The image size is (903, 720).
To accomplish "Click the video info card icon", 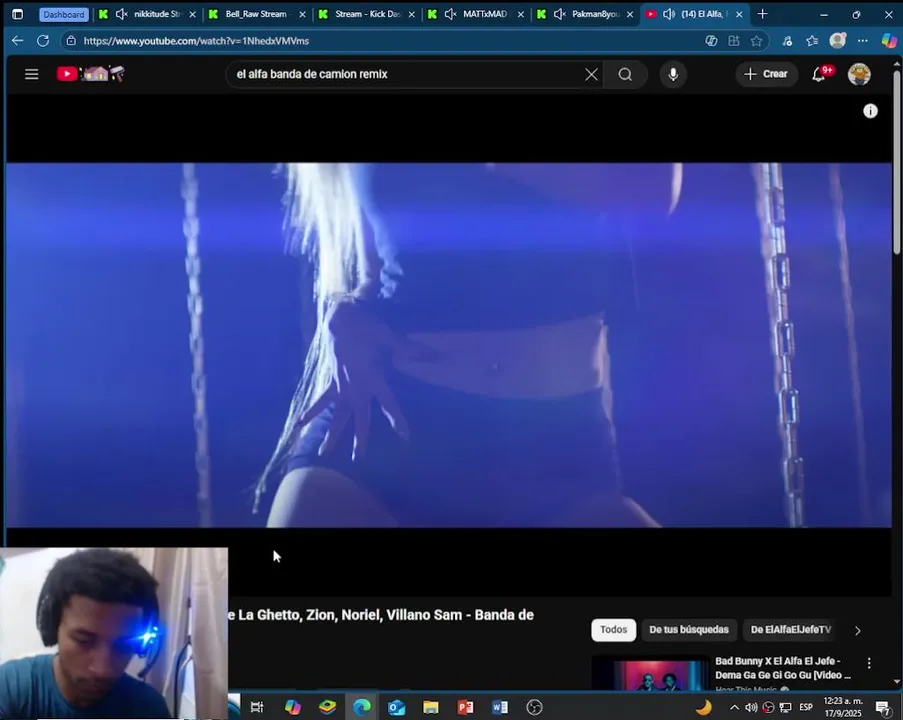I will [x=870, y=111].
